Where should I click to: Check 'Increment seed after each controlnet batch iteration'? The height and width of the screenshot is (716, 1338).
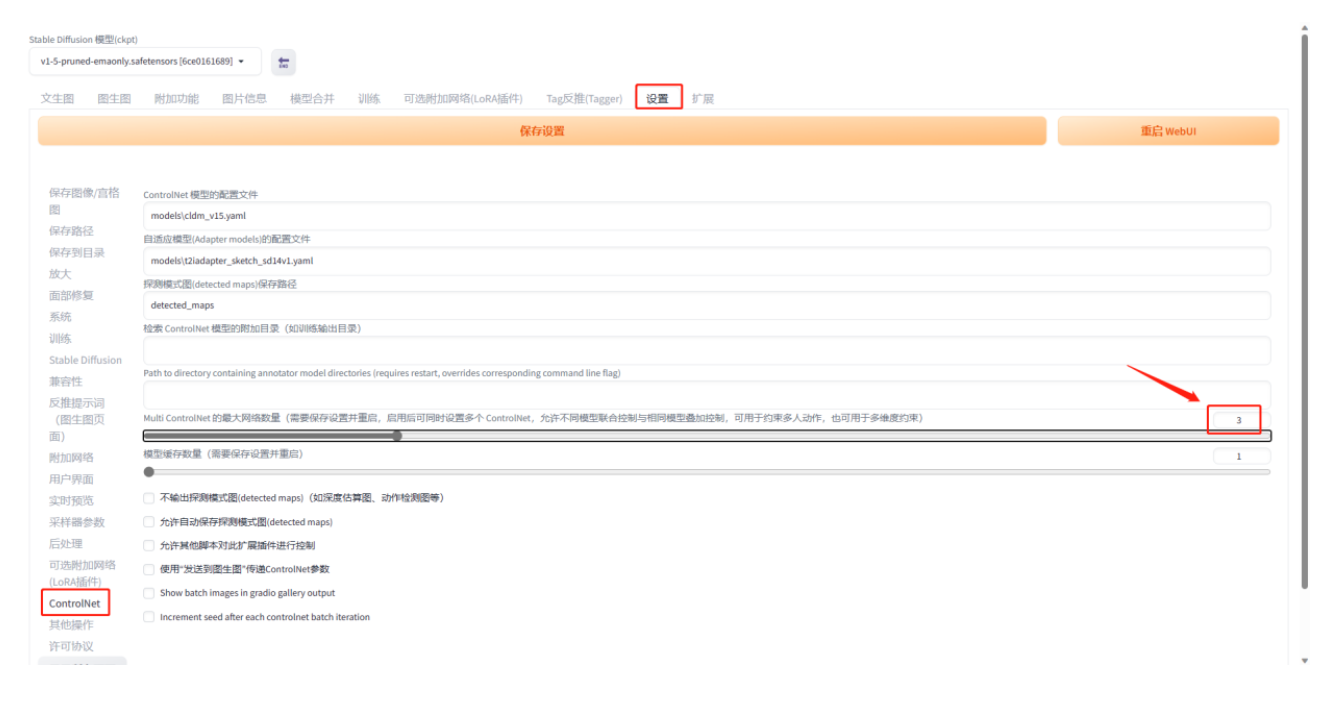click(x=148, y=617)
